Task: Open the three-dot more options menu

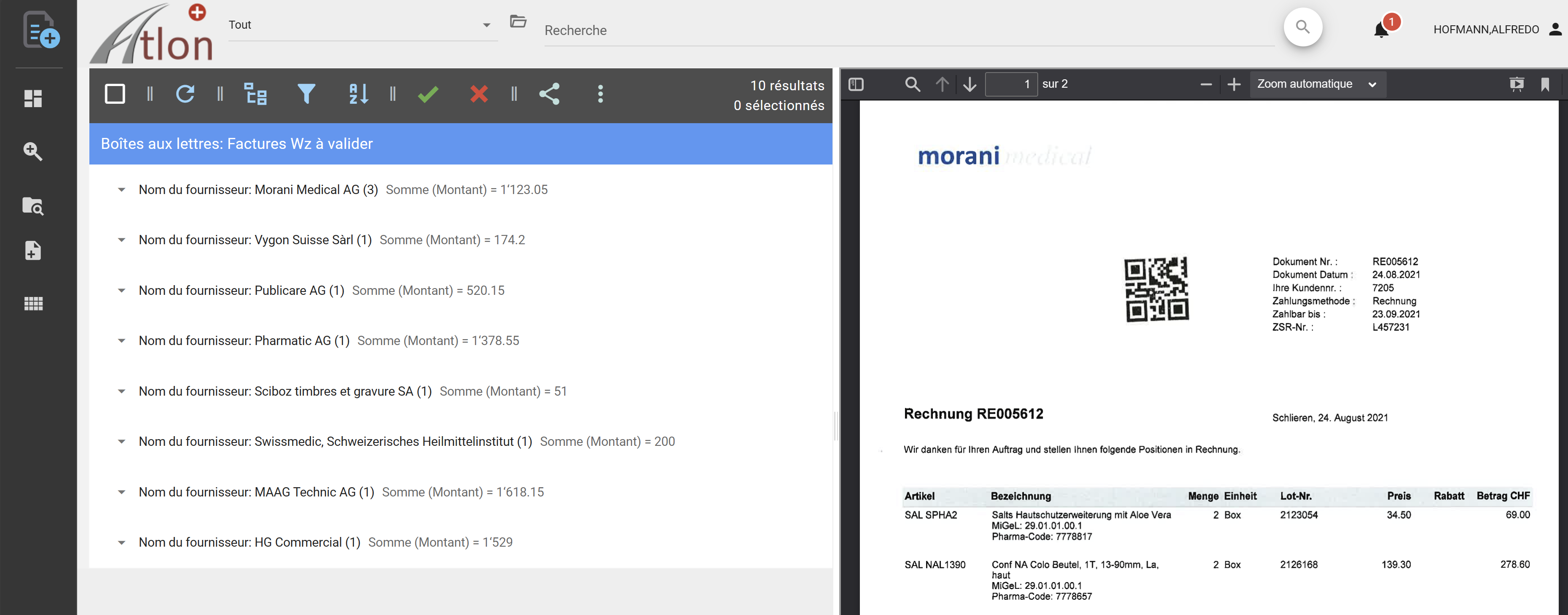Action: [600, 94]
